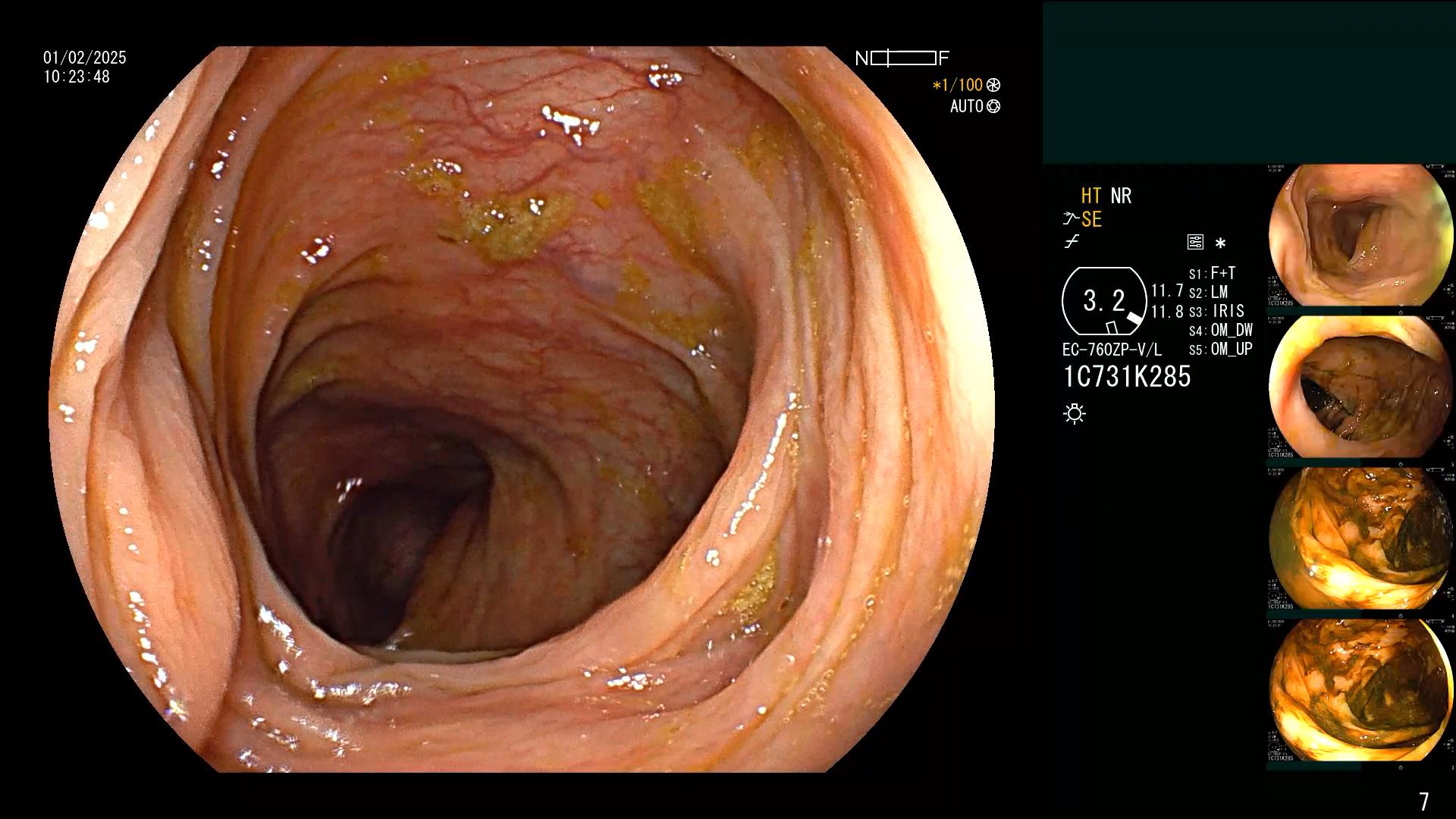Click the 11.7 diameter value
The width and height of the screenshot is (1456, 819).
(x=1167, y=290)
